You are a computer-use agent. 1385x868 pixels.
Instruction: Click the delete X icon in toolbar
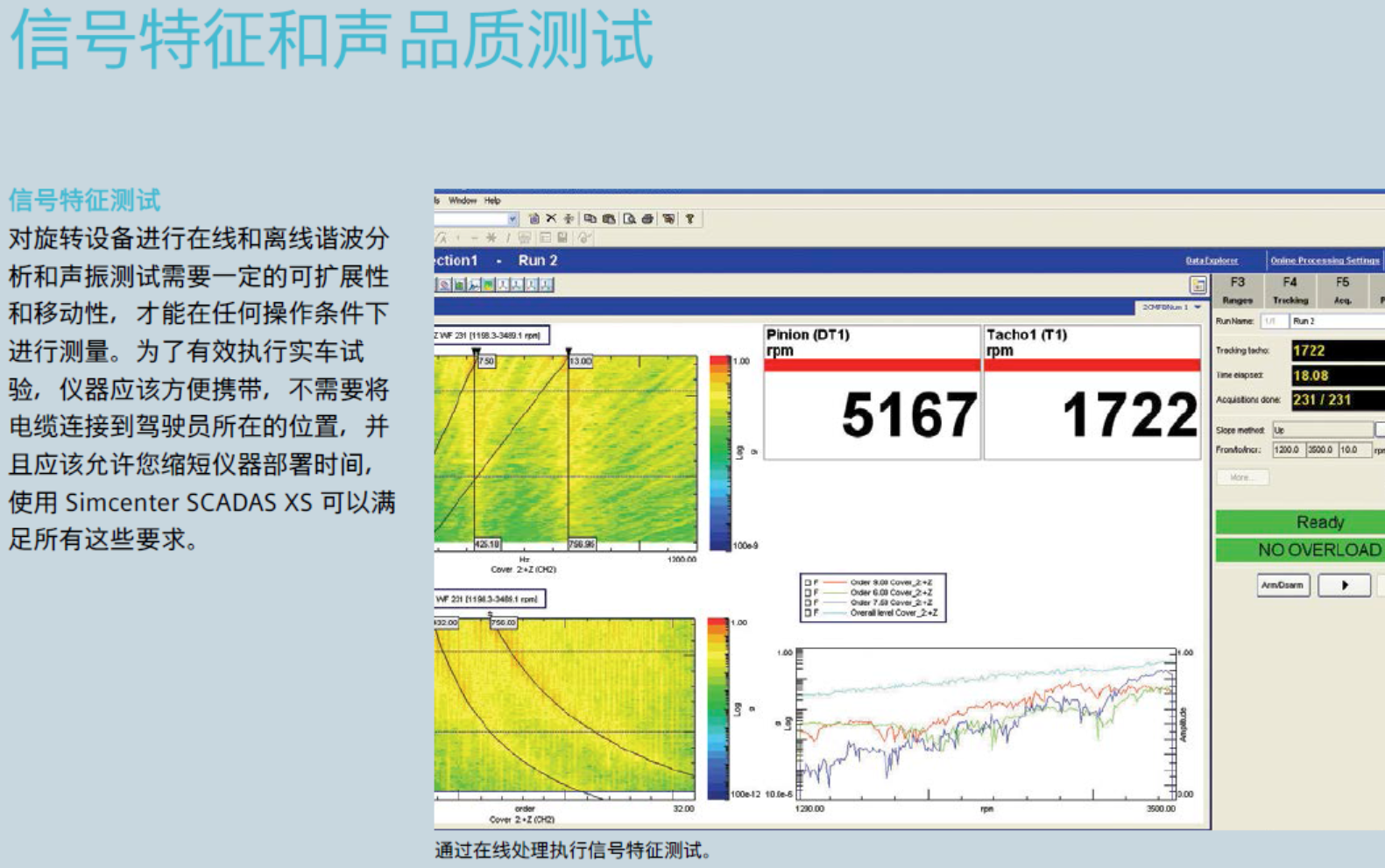(x=551, y=219)
